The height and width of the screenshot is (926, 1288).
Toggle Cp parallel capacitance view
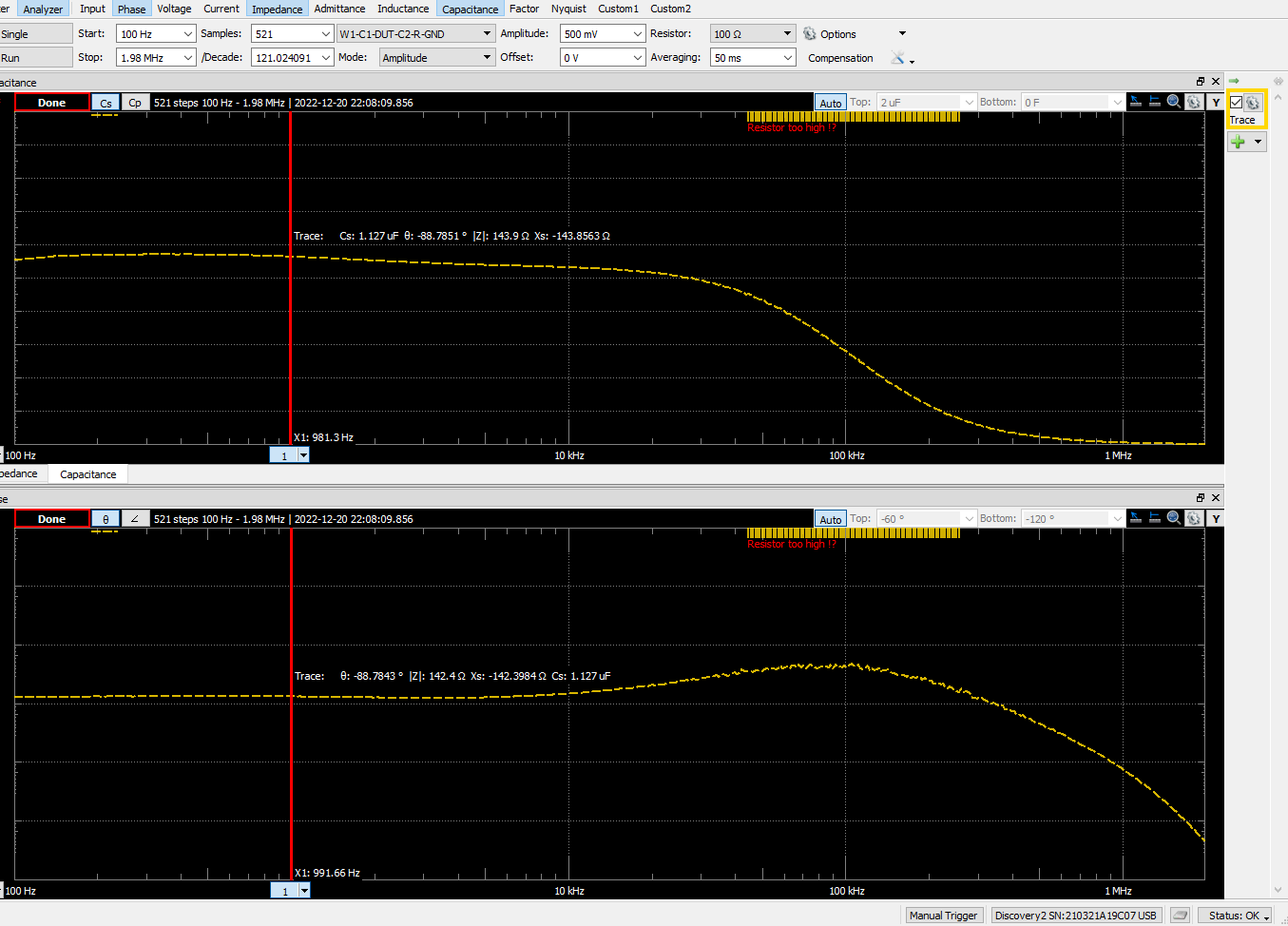(x=135, y=103)
